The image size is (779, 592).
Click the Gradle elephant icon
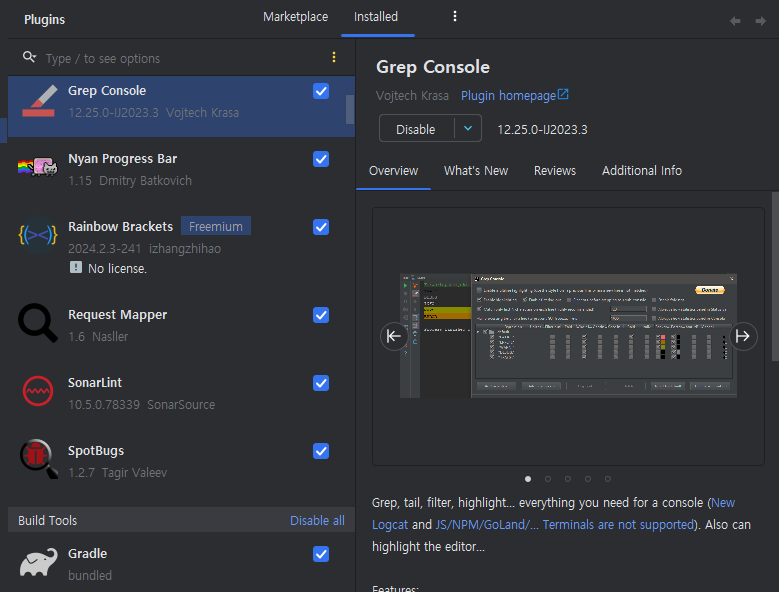point(38,562)
